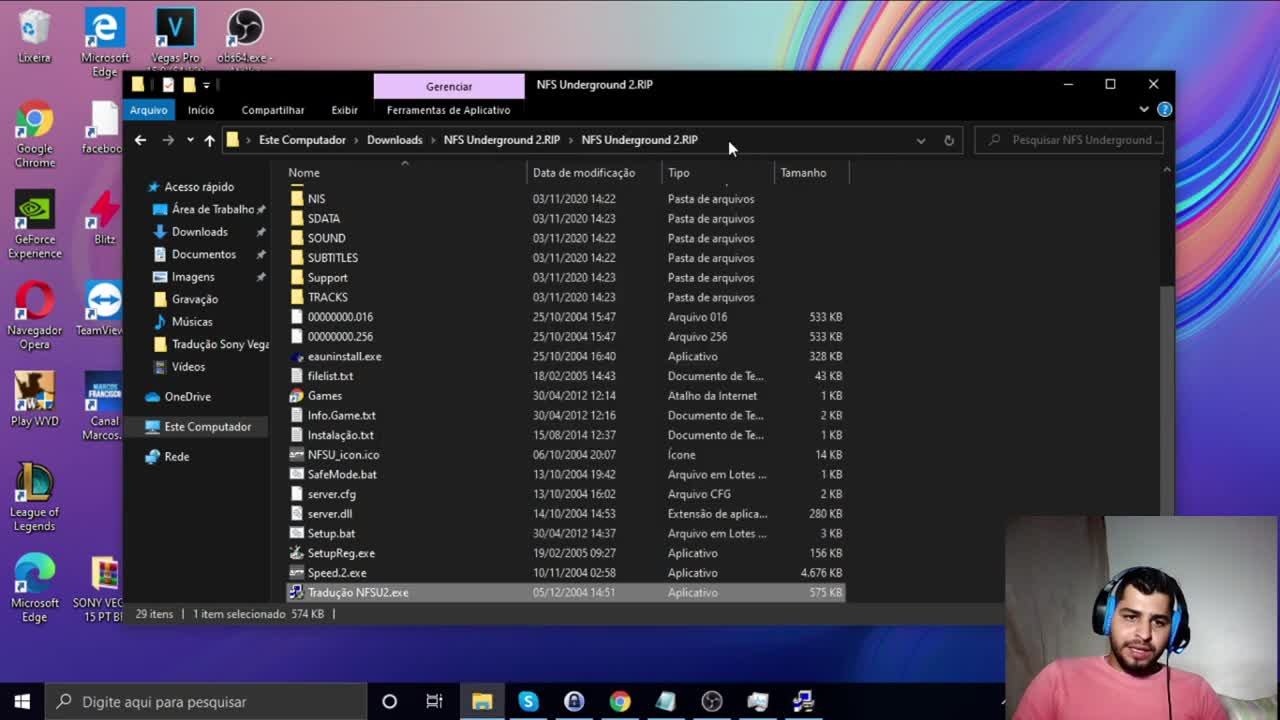Sort by Data de modificação column
The image size is (1280, 720).
tap(584, 173)
